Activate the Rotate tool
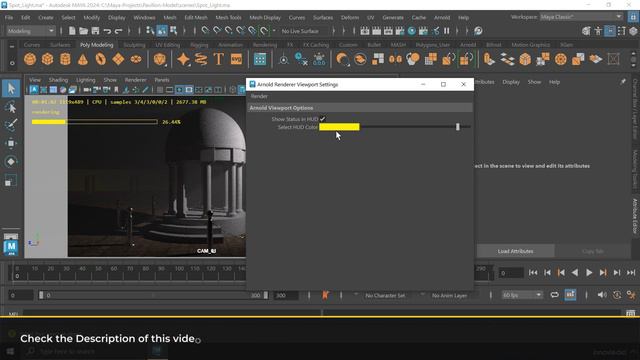 click(x=11, y=162)
